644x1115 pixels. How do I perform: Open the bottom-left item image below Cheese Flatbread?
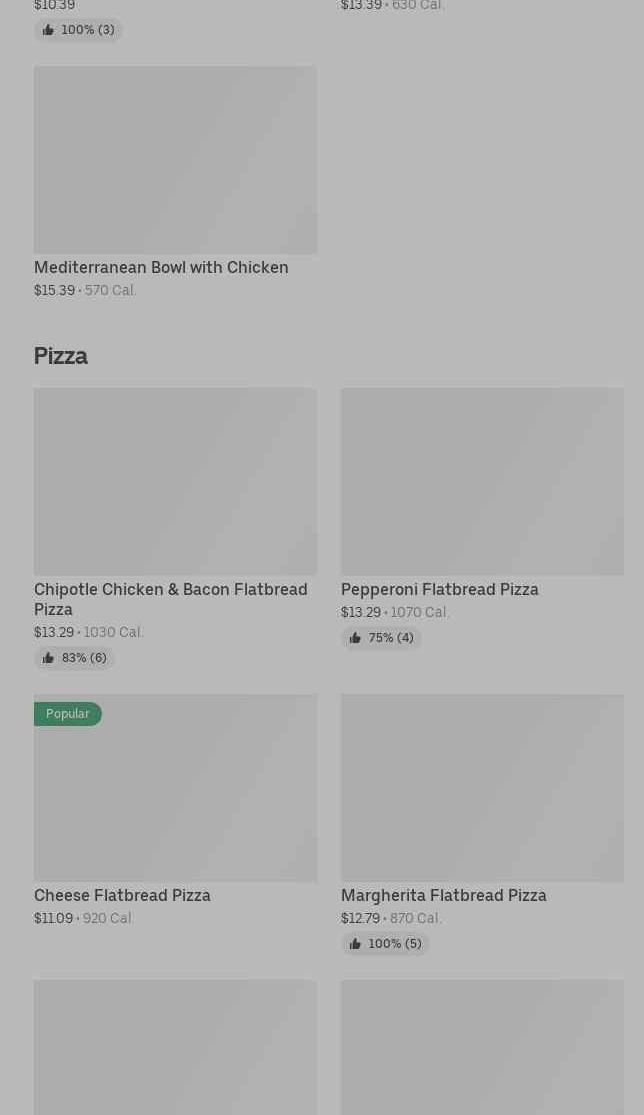175,1048
